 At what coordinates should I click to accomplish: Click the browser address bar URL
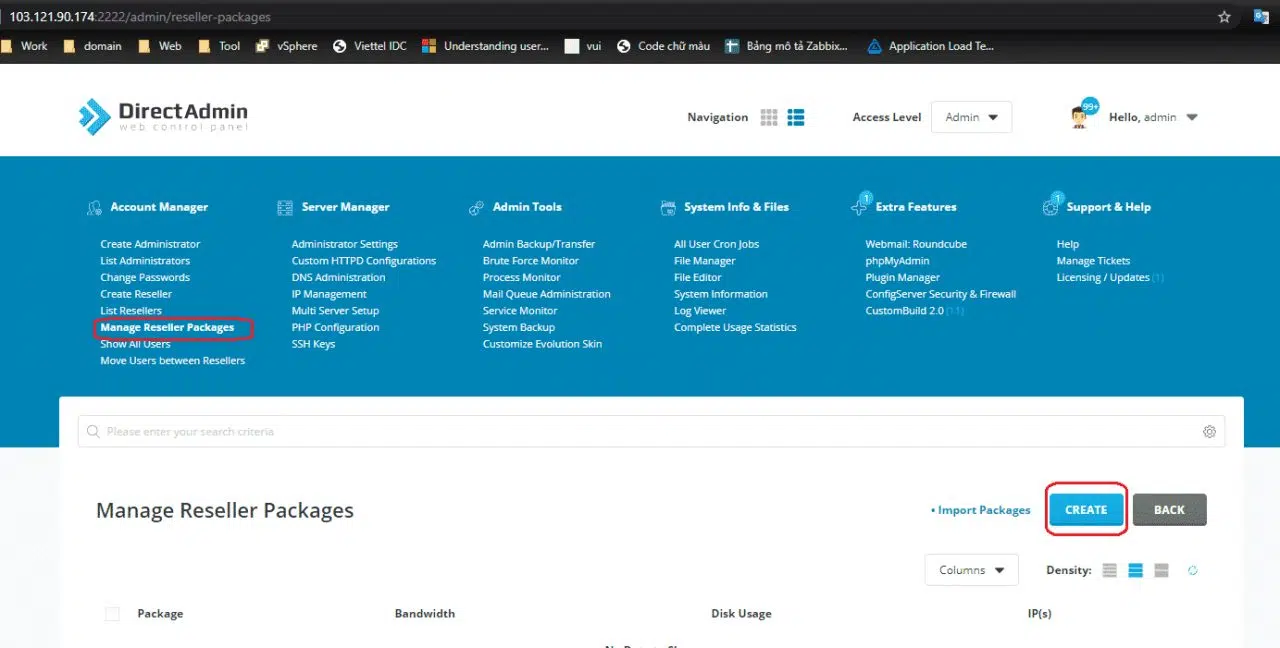(140, 17)
